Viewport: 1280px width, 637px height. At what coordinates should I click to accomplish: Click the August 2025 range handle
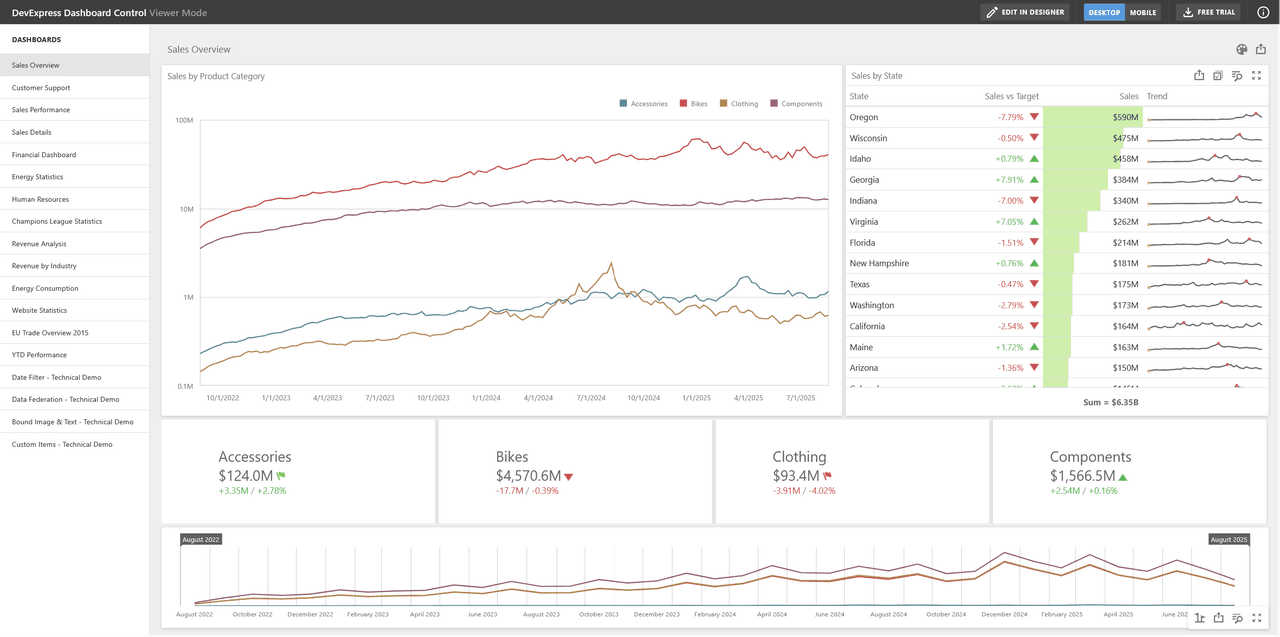tap(1229, 539)
